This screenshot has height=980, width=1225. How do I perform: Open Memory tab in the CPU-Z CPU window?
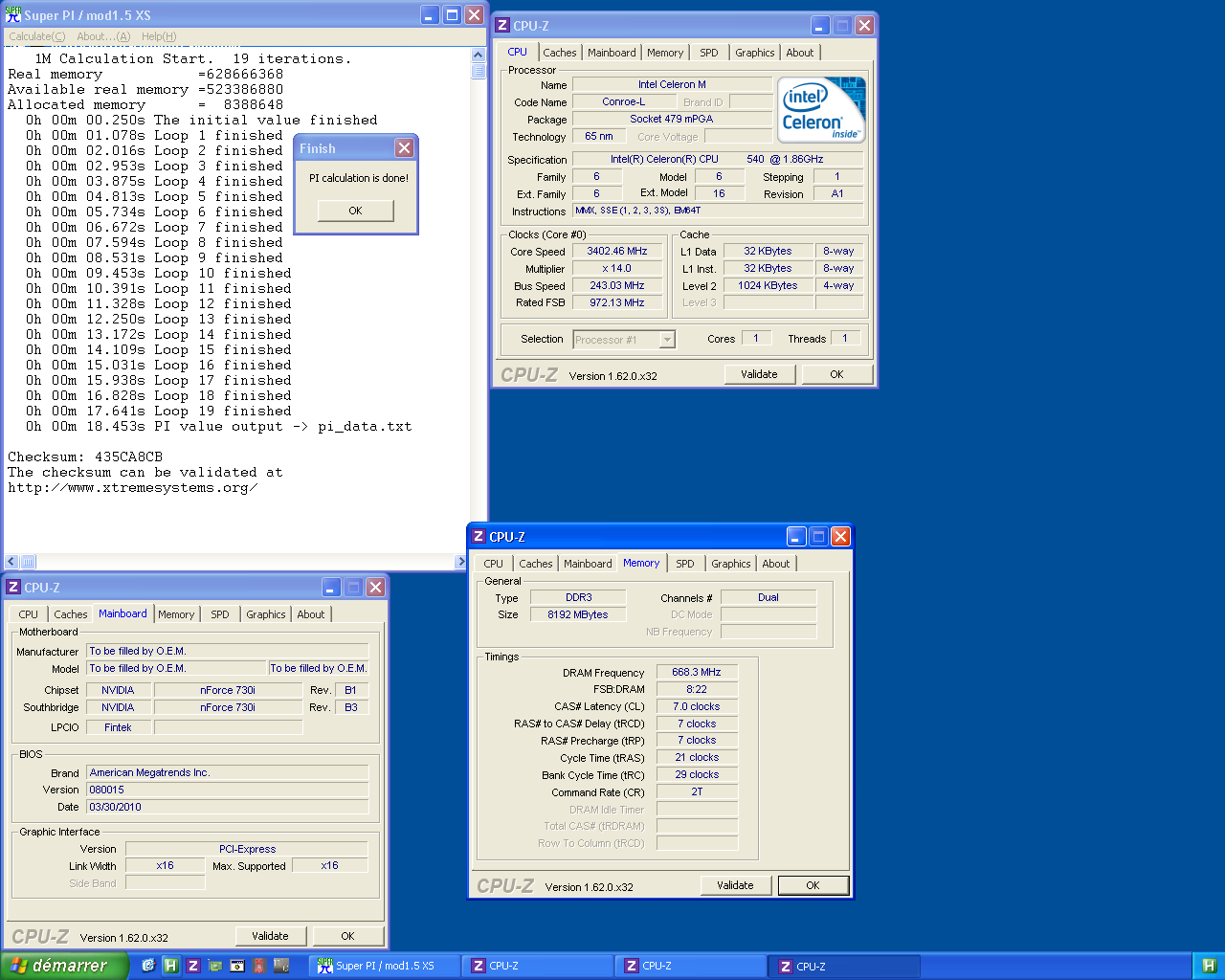coord(665,53)
